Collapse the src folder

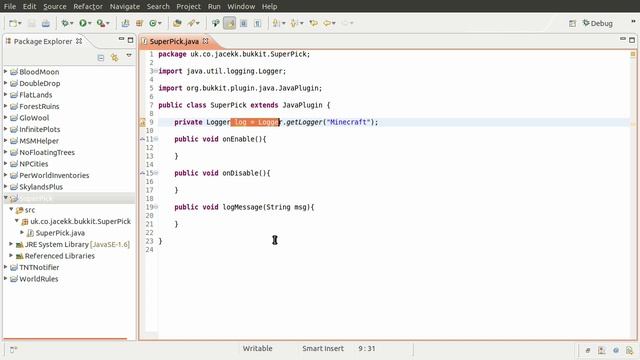(11, 209)
